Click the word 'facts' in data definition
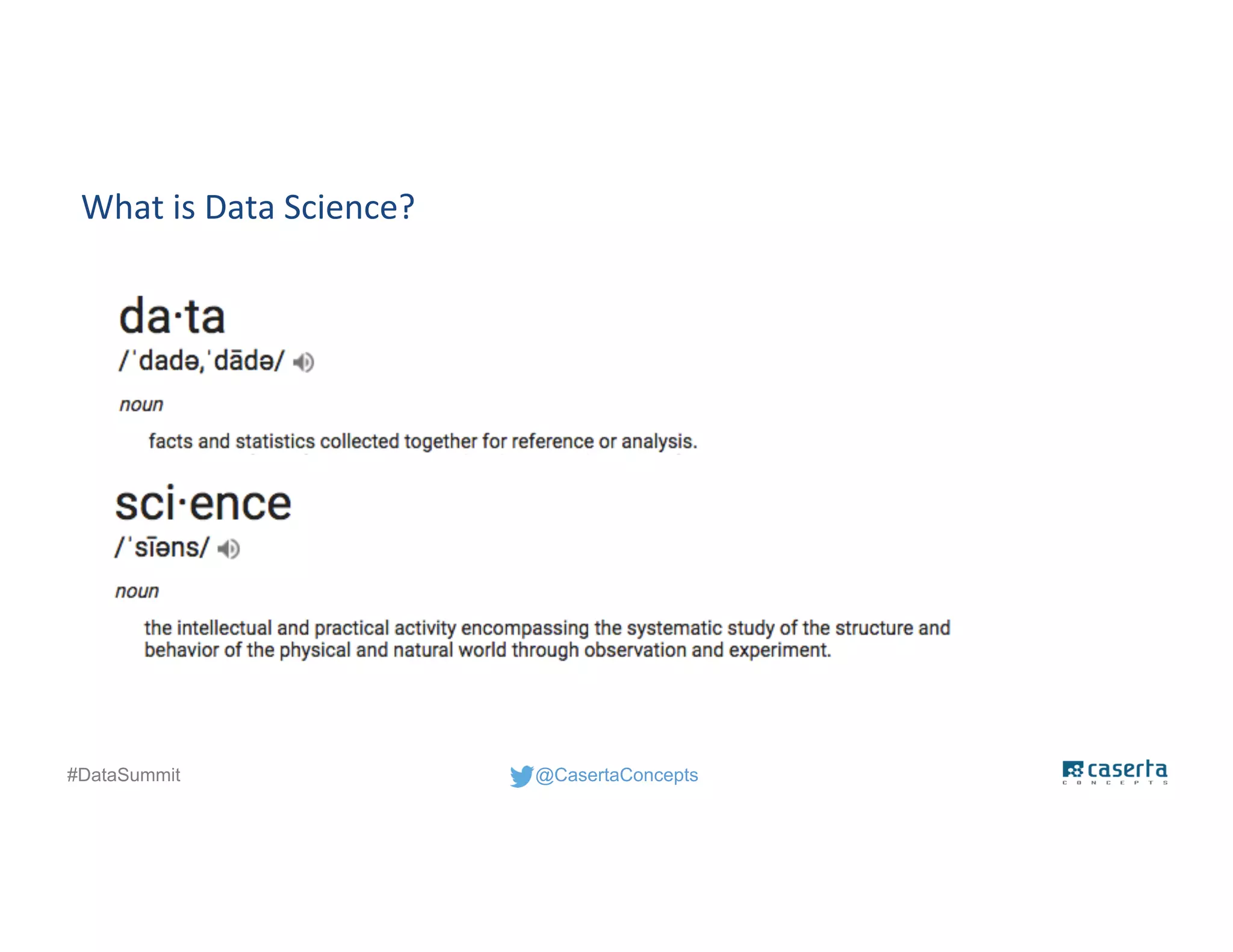Image resolution: width=1233 pixels, height=952 pixels. pos(170,441)
